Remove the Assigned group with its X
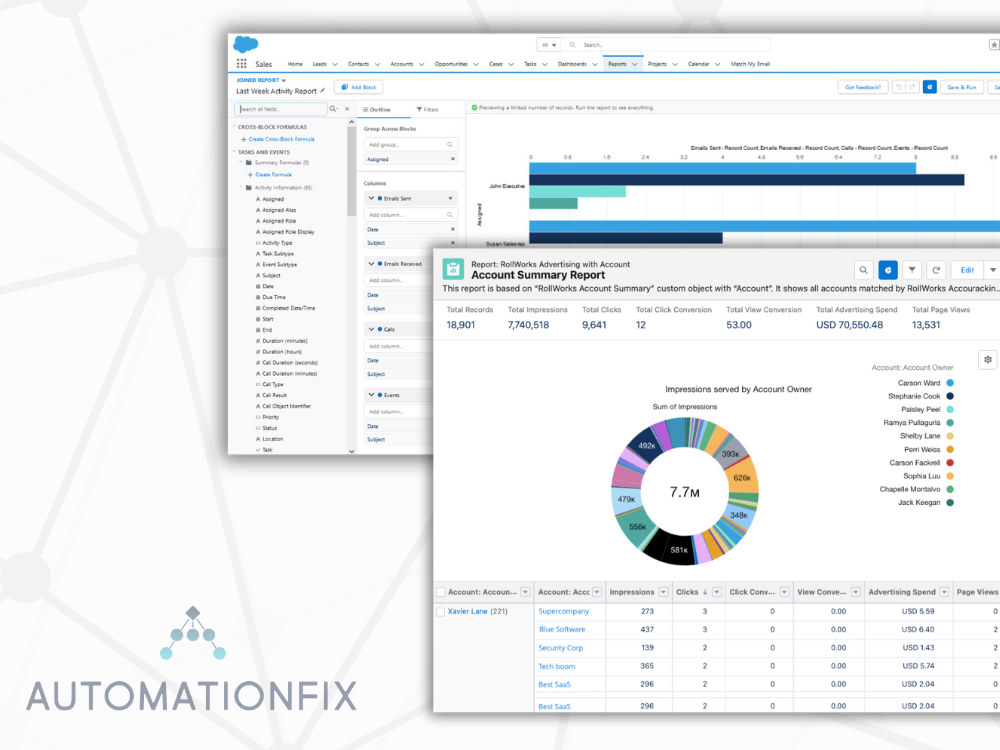1000x750 pixels. point(453,159)
